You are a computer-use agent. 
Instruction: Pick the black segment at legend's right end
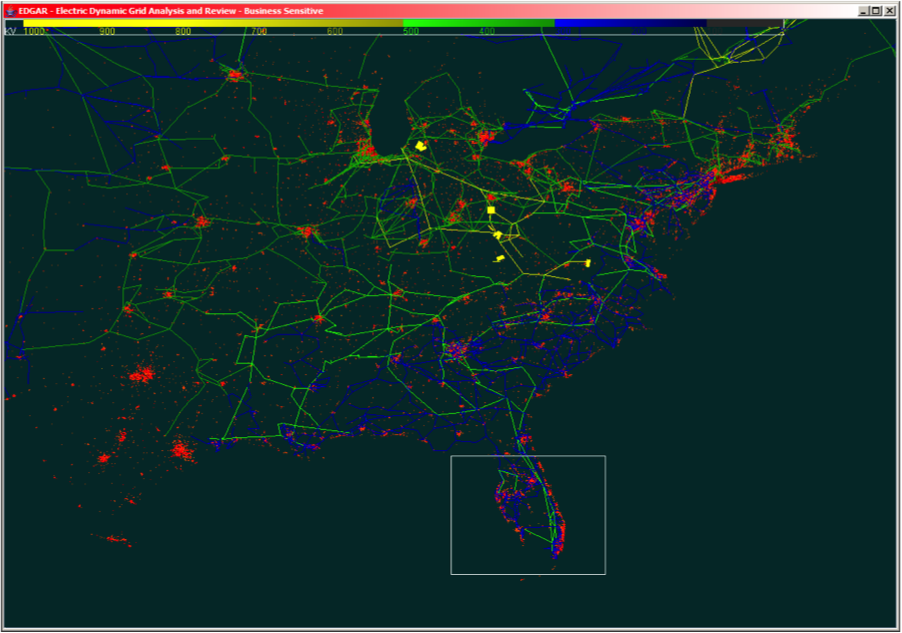pyautogui.click(x=745, y=22)
